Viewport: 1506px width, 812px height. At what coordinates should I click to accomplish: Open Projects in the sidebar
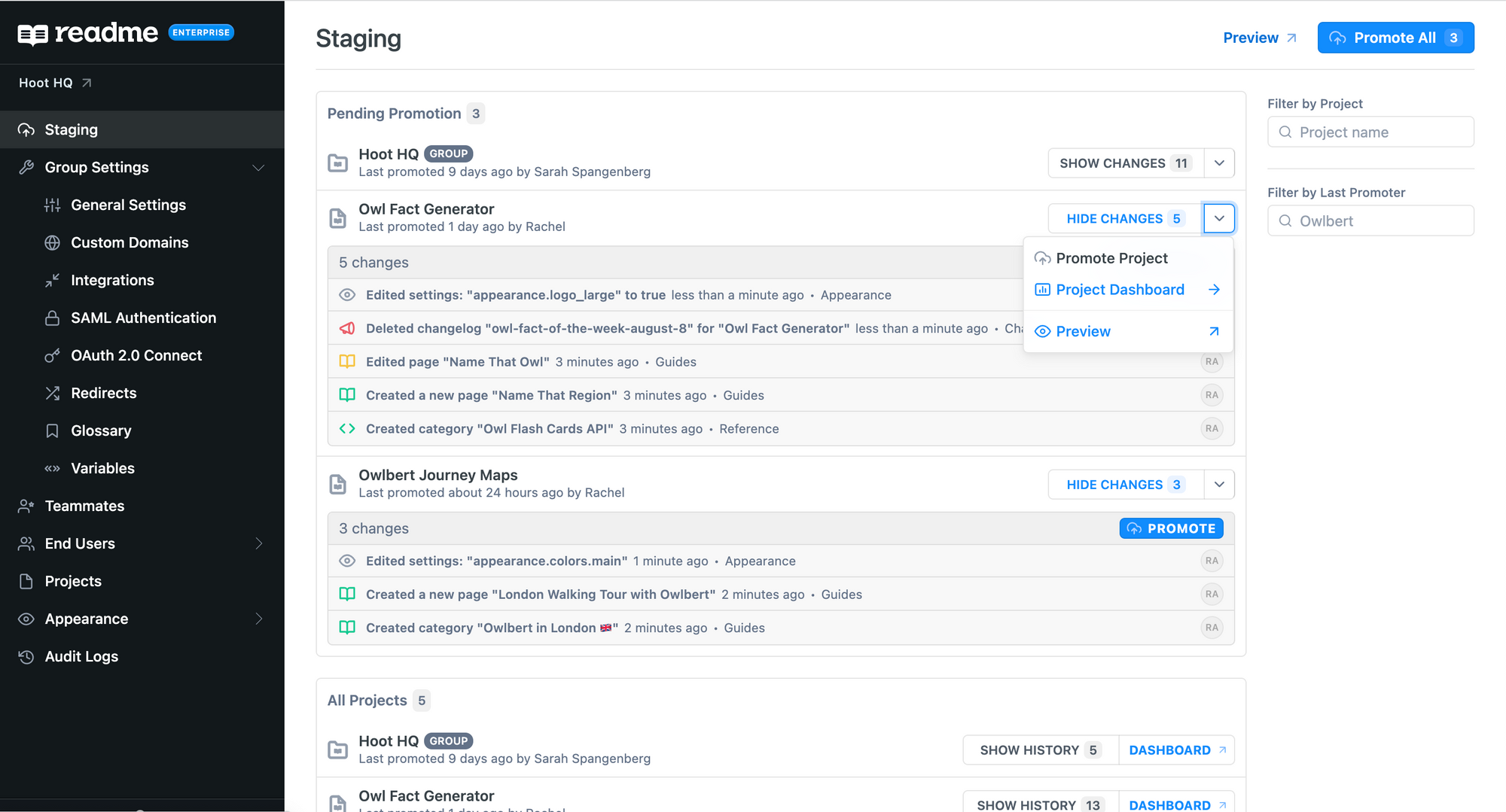(x=142, y=581)
